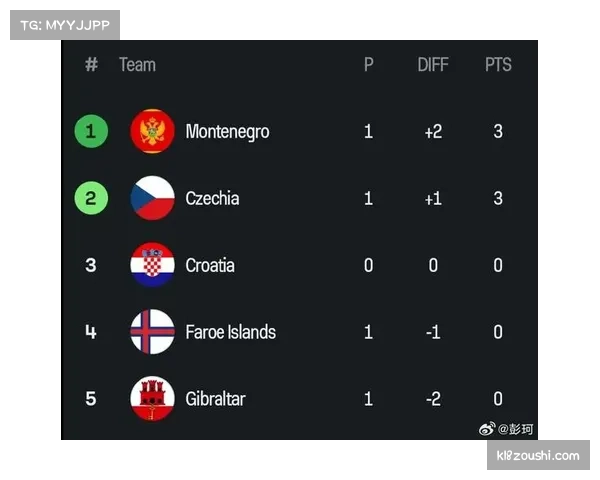Click the Czechia flag icon

coord(152,198)
